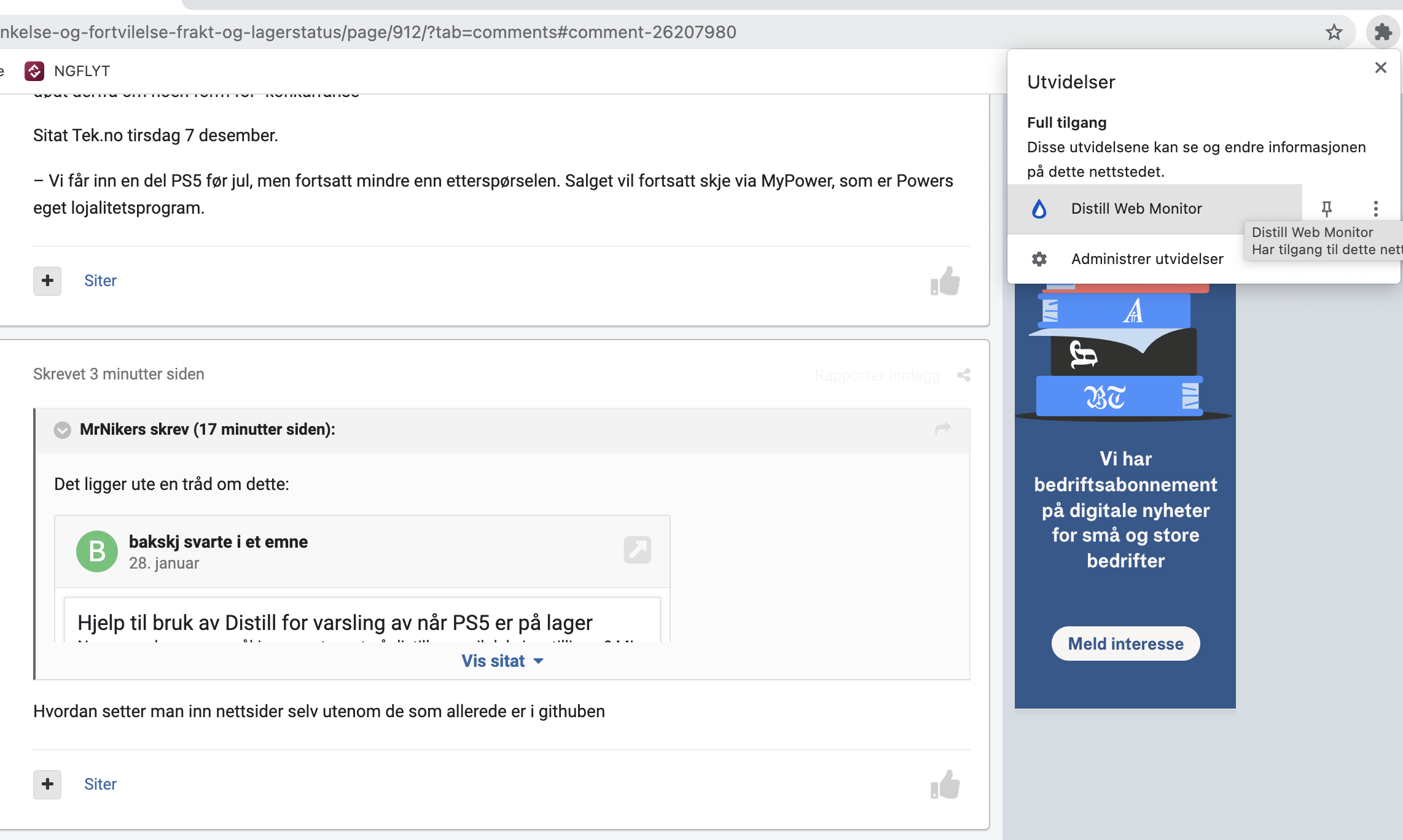Expand quote with Vis sitat
This screenshot has height=840, width=1403.
(502, 661)
